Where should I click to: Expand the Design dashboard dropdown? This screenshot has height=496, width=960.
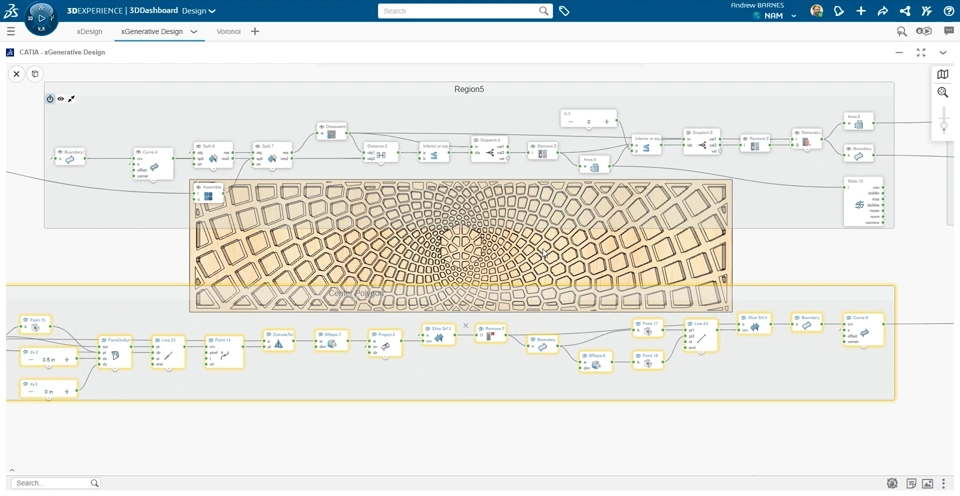click(x=212, y=11)
